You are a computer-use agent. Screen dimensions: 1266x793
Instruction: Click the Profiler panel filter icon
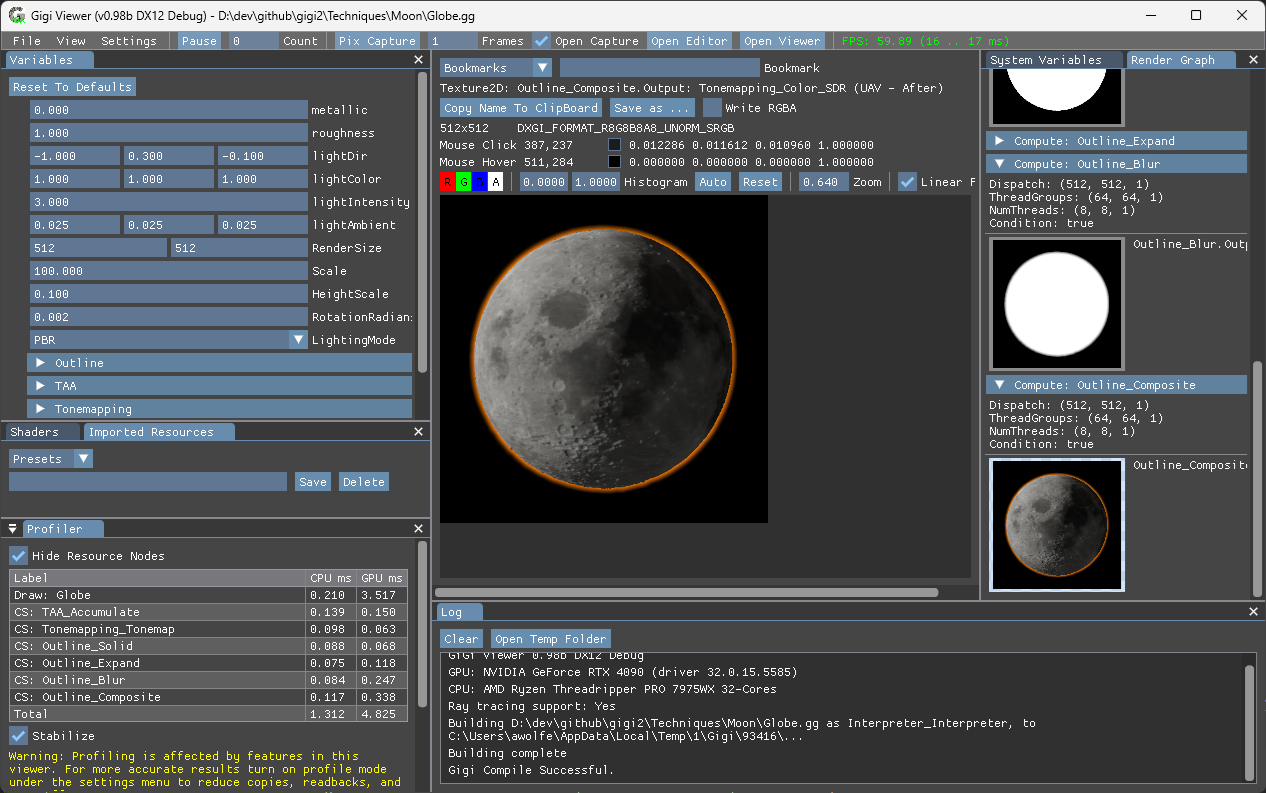pos(11,528)
